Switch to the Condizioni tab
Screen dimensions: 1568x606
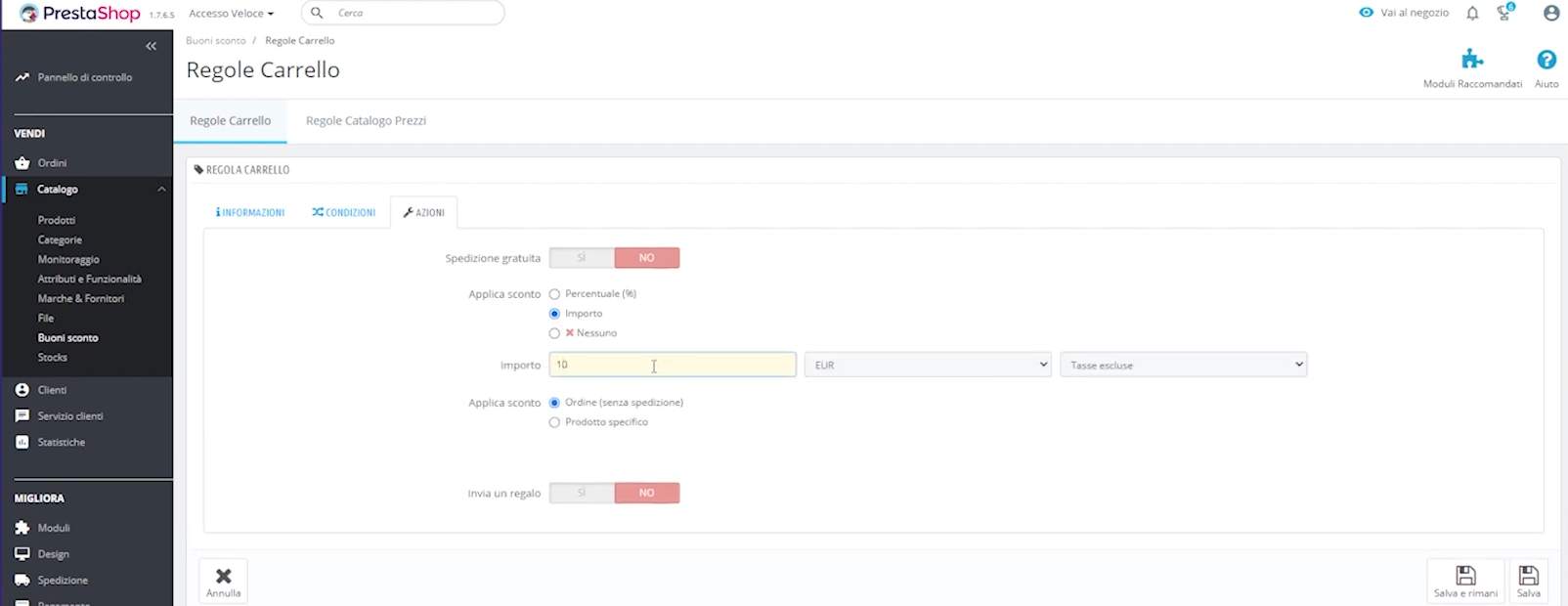pos(344,212)
